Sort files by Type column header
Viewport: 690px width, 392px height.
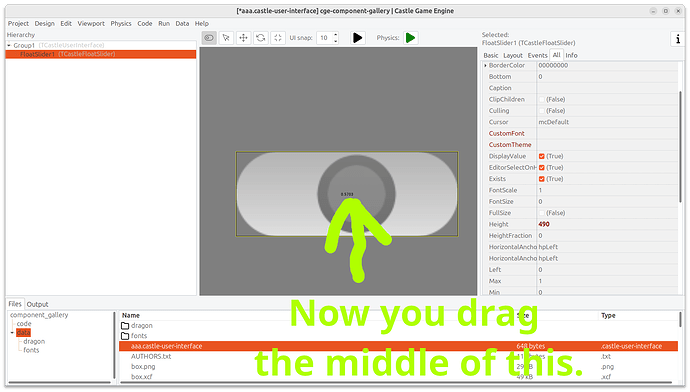[x=608, y=315]
